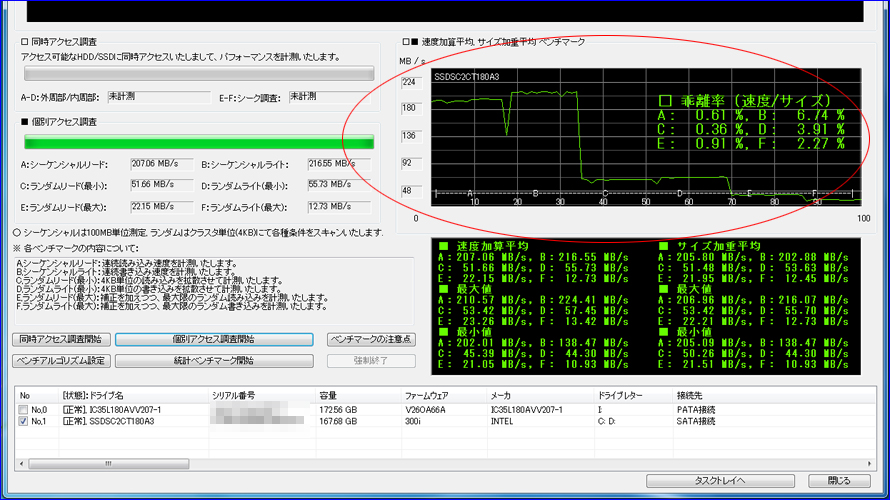Click the A:シーケンシャルリード value field

pyautogui.click(x=162, y=165)
